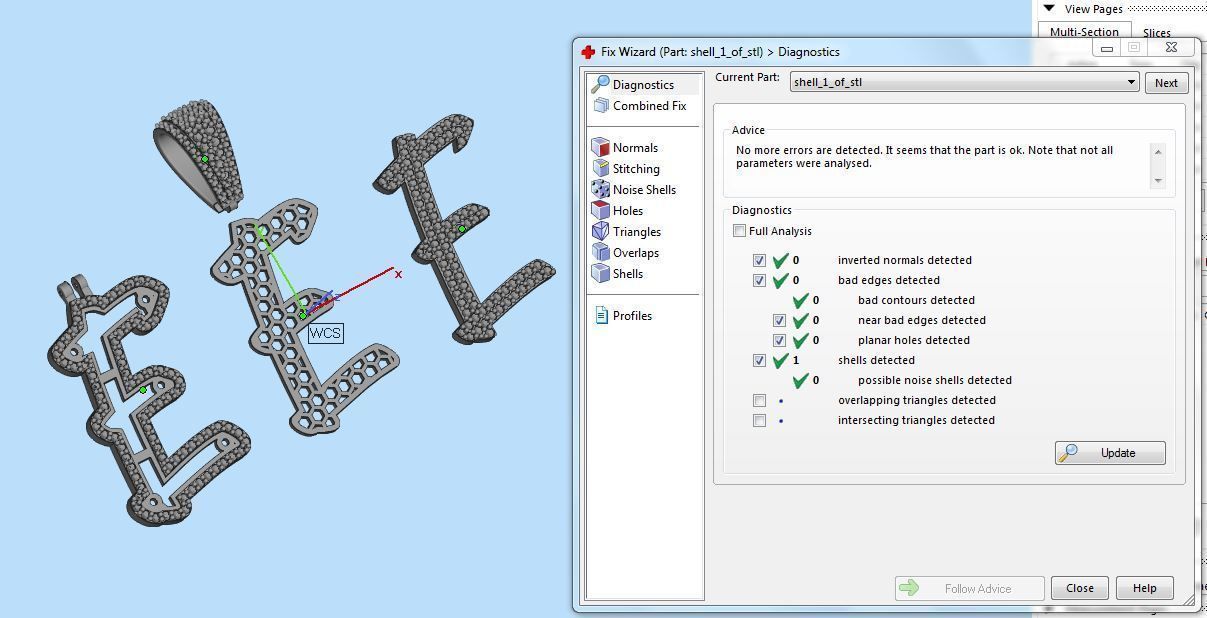Click the Close button in Fix Wizard

1080,588
